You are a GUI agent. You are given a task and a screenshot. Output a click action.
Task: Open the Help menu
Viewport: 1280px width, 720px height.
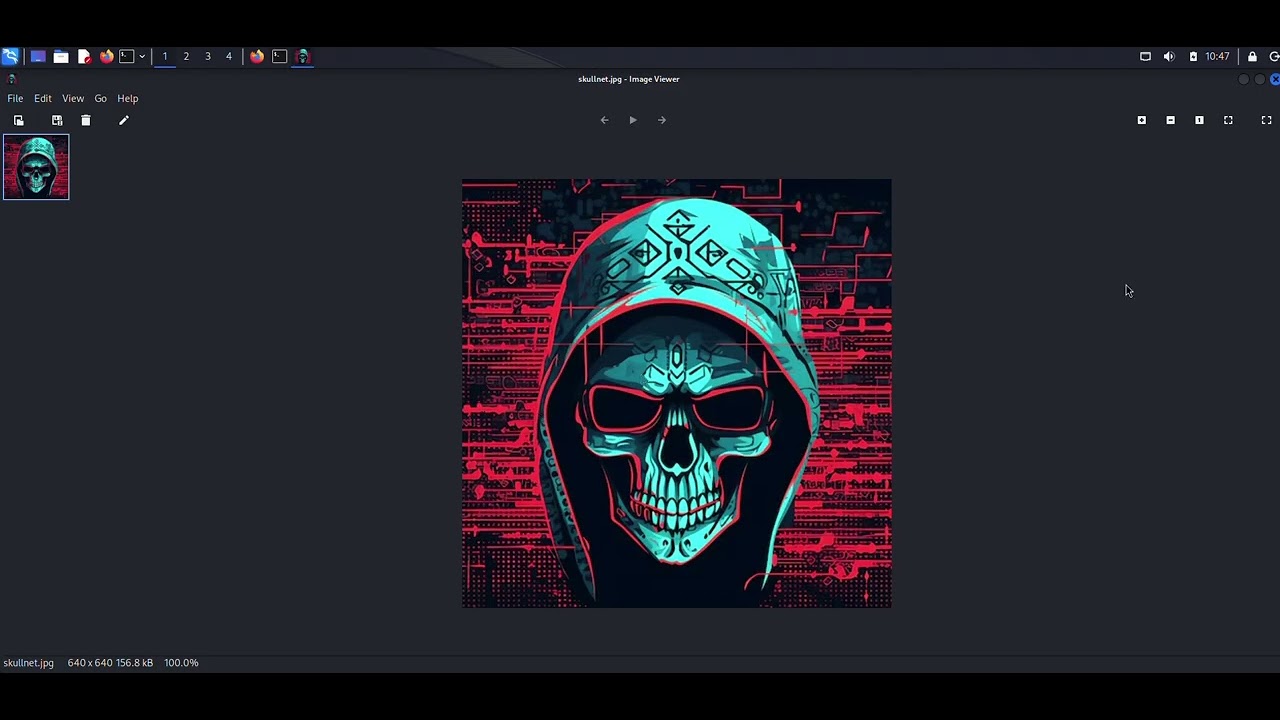(x=128, y=98)
